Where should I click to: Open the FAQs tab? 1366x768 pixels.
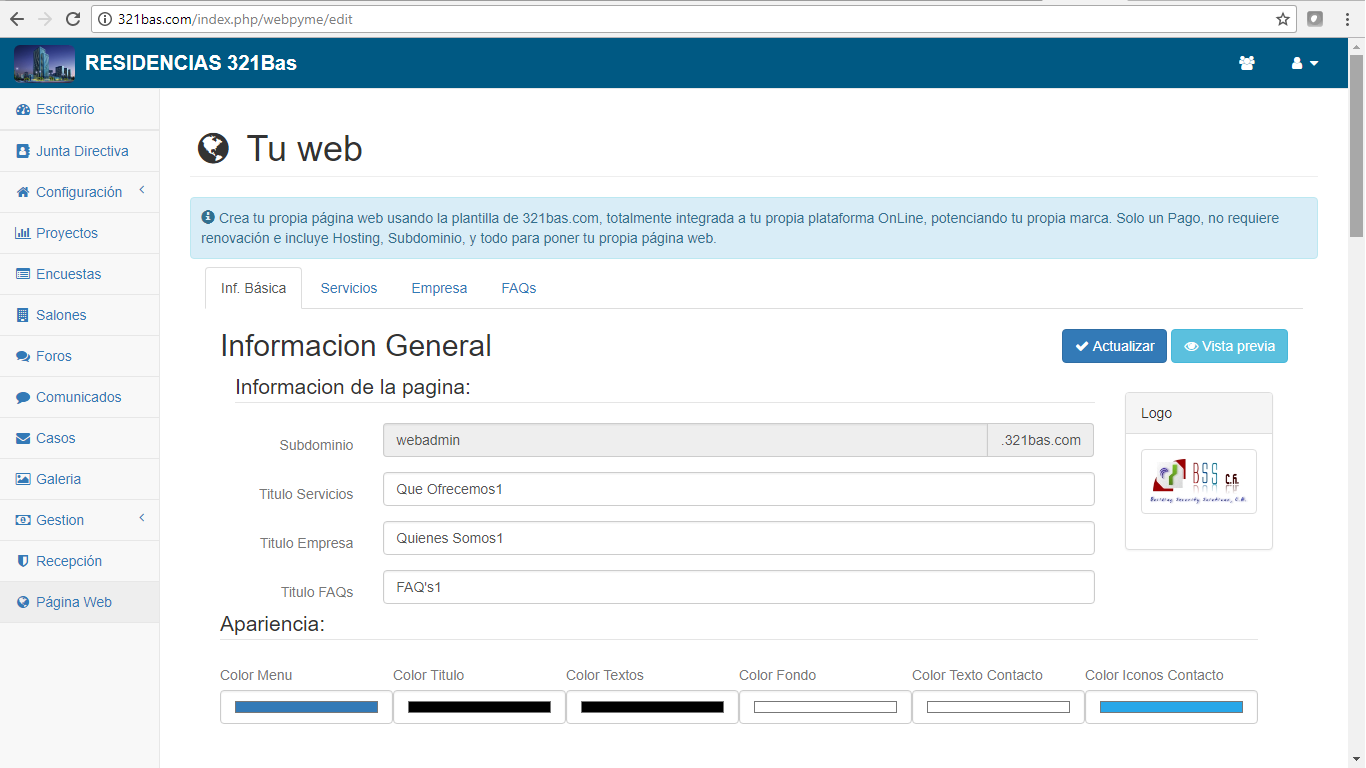pos(519,288)
